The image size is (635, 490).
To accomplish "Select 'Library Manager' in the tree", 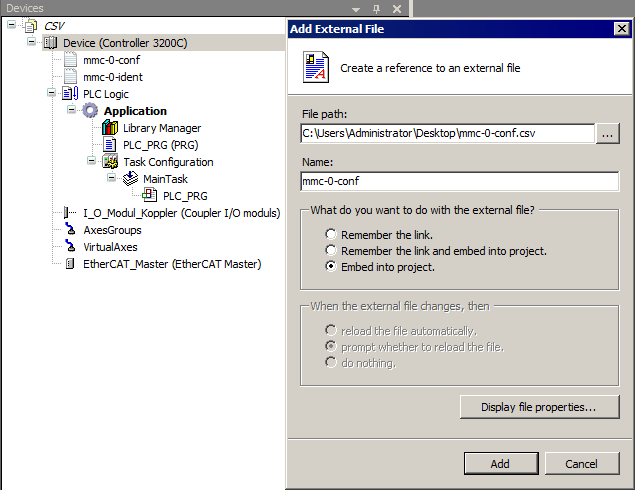I will coord(162,128).
